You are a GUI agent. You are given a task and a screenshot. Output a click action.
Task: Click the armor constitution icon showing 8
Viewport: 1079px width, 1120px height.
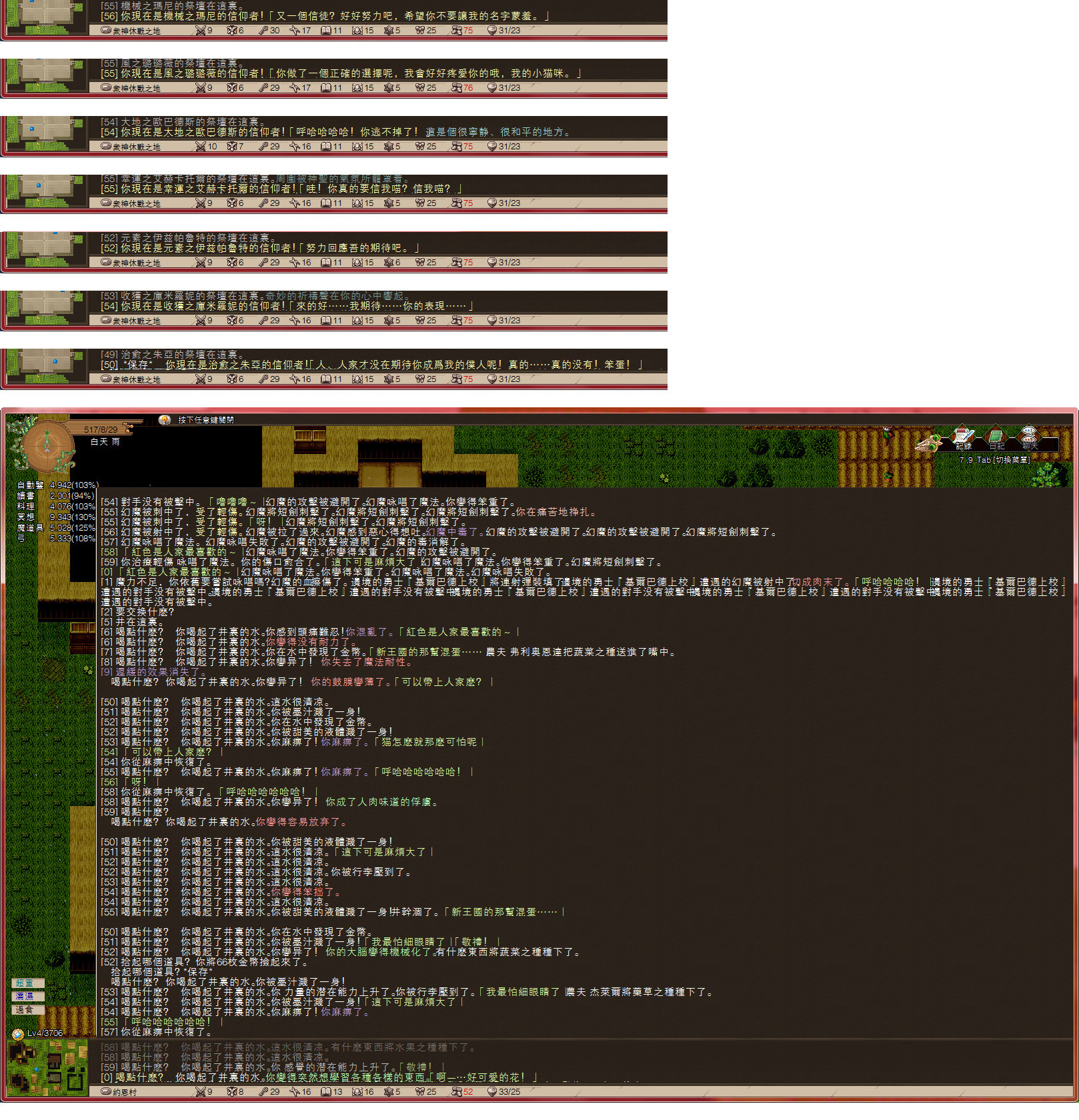point(231,1091)
